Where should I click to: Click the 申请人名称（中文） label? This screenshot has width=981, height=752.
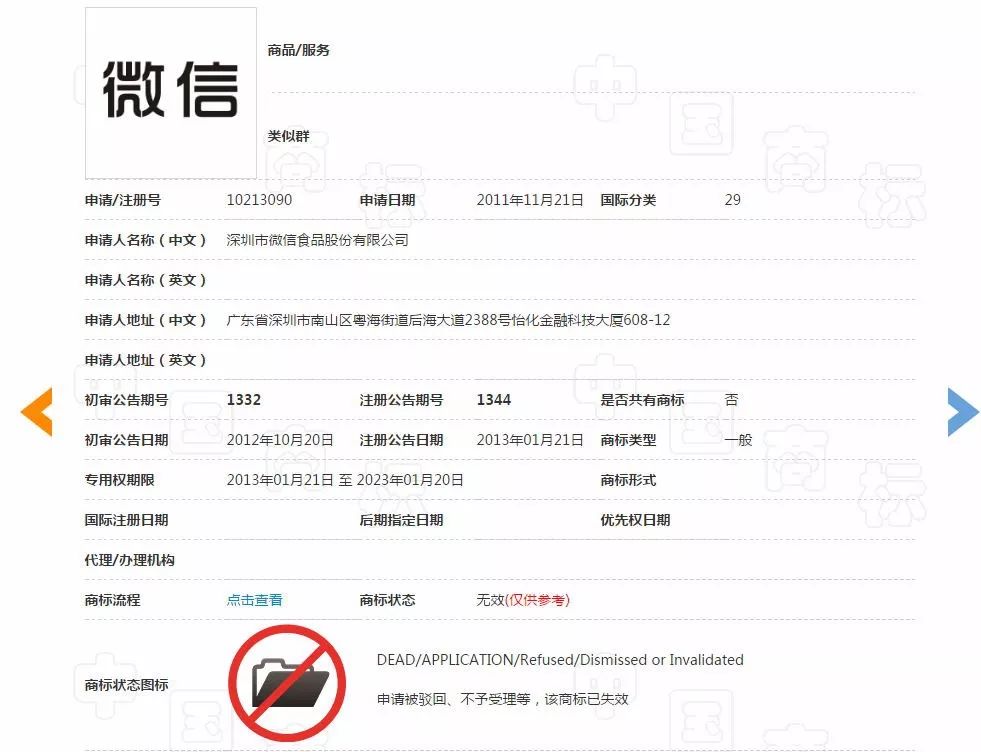pos(145,240)
